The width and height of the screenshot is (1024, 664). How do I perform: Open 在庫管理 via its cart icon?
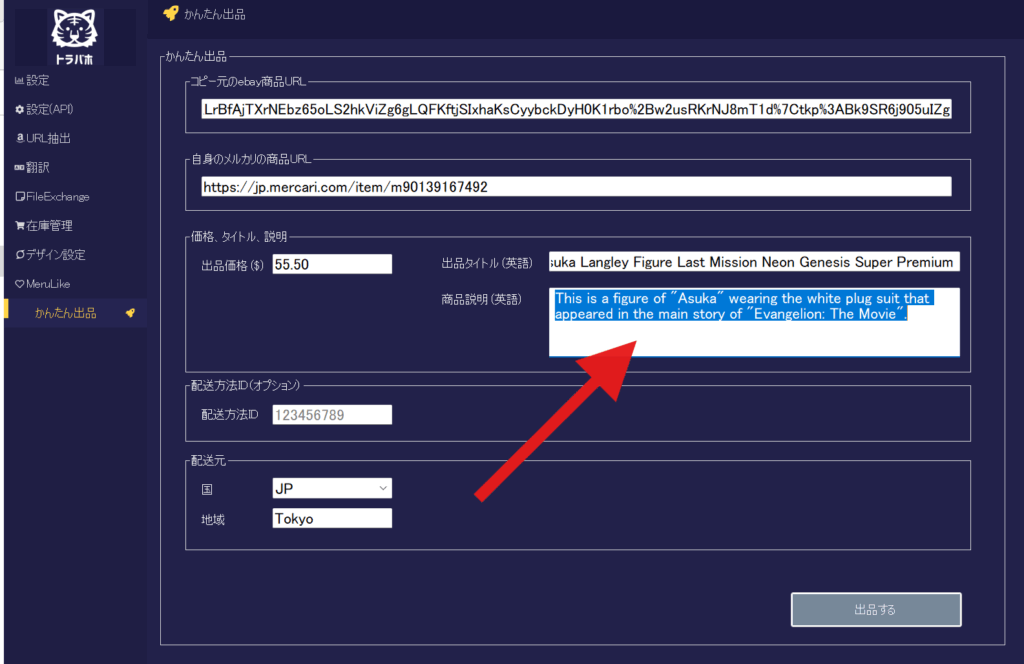19,226
